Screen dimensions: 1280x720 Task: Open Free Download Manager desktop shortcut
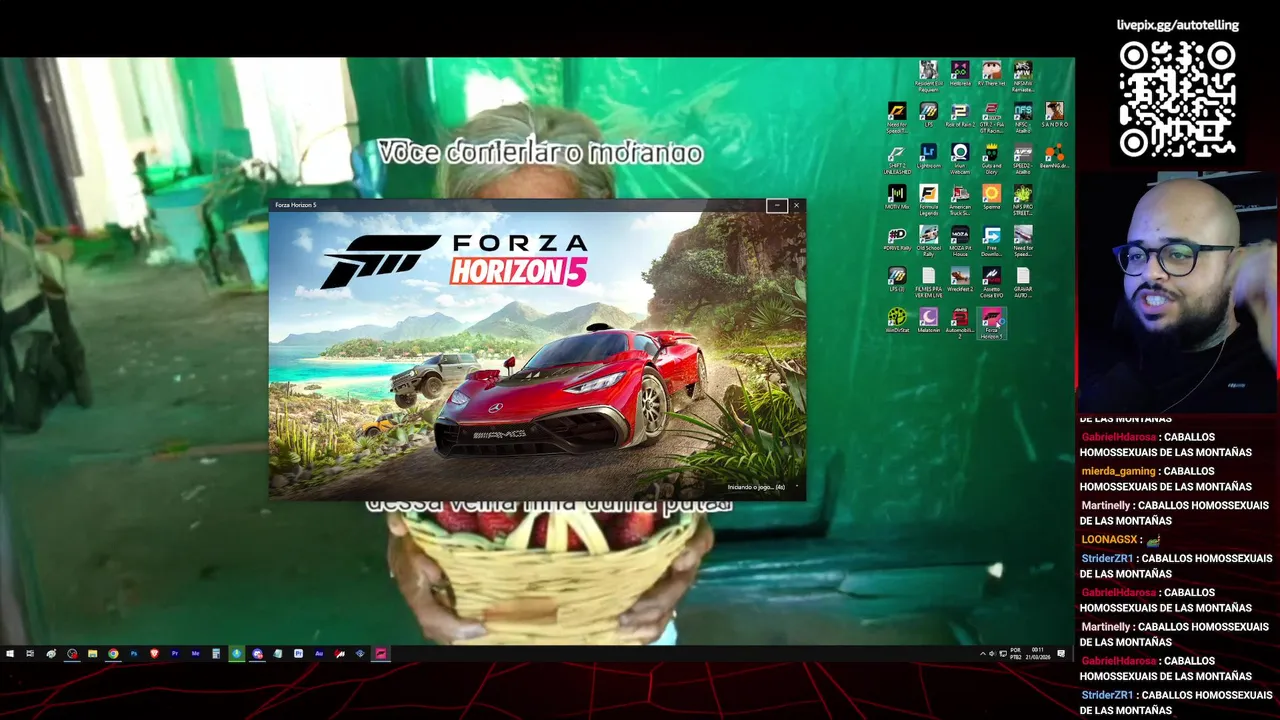[x=992, y=242]
